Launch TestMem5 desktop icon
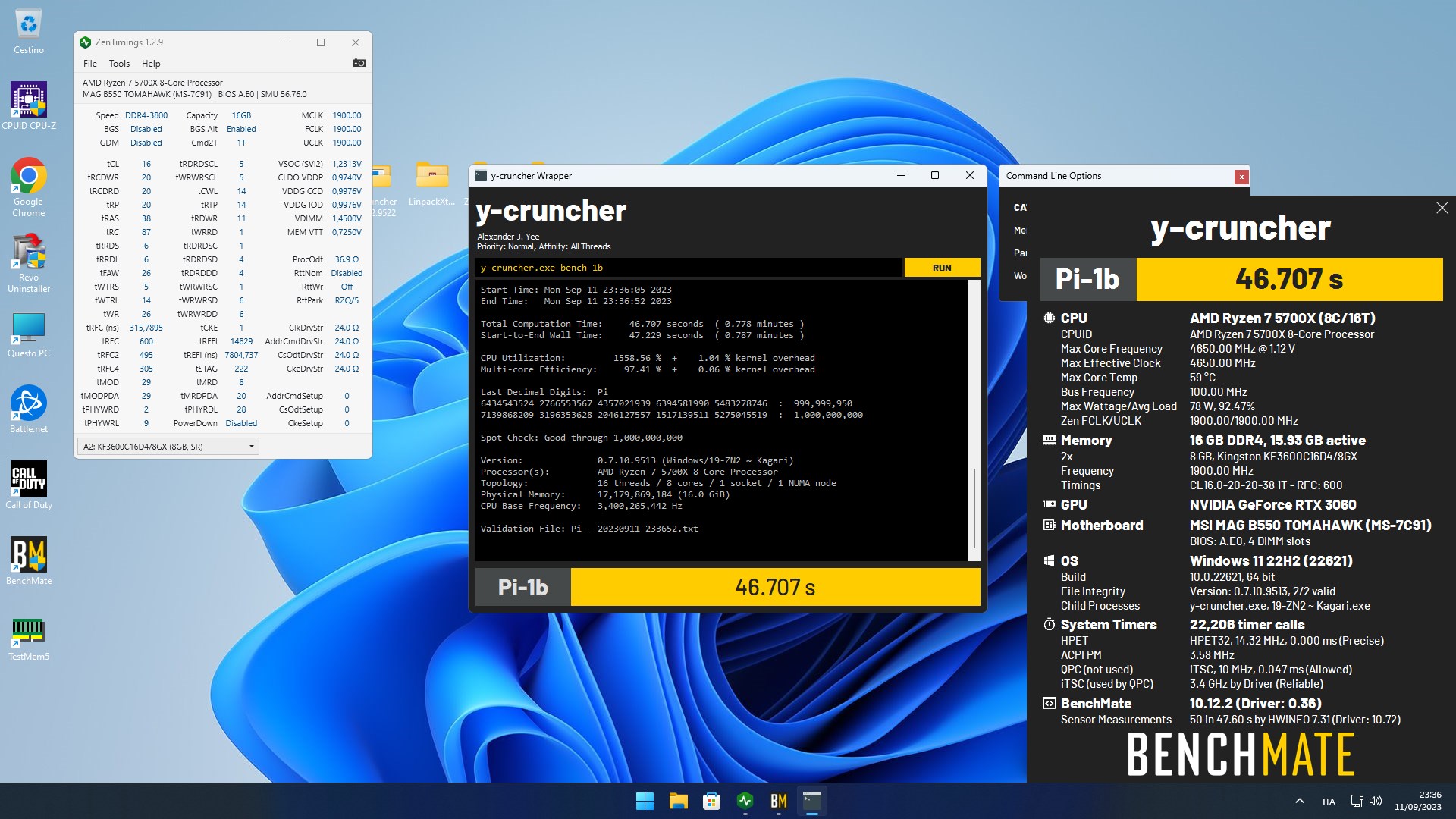 (29, 638)
